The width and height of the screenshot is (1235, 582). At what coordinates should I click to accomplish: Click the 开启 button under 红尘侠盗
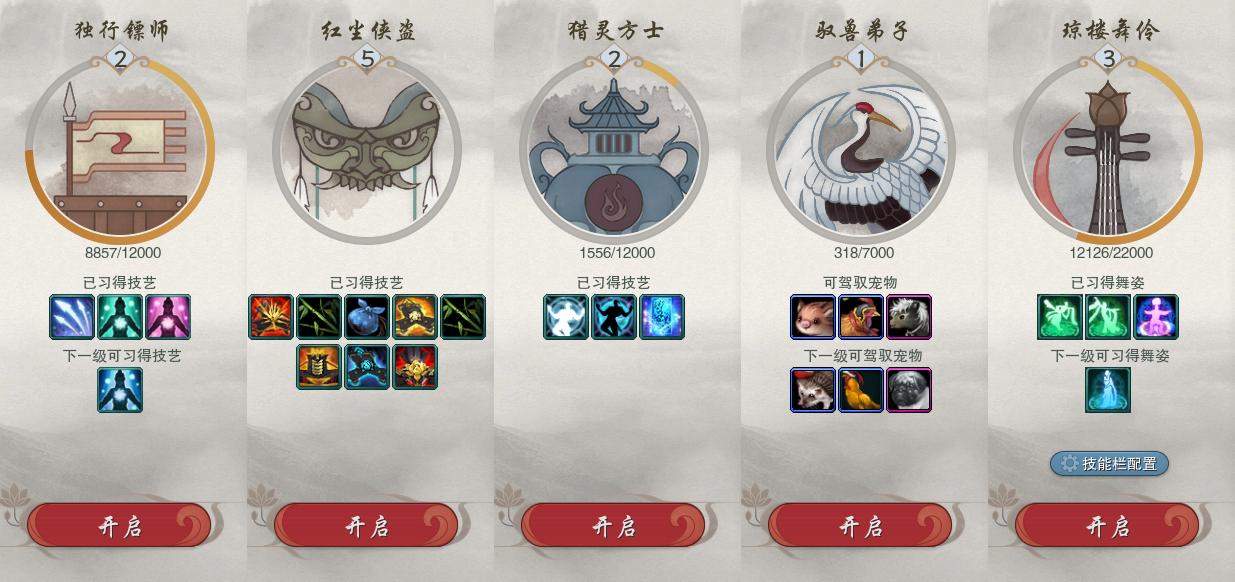tap(366, 526)
